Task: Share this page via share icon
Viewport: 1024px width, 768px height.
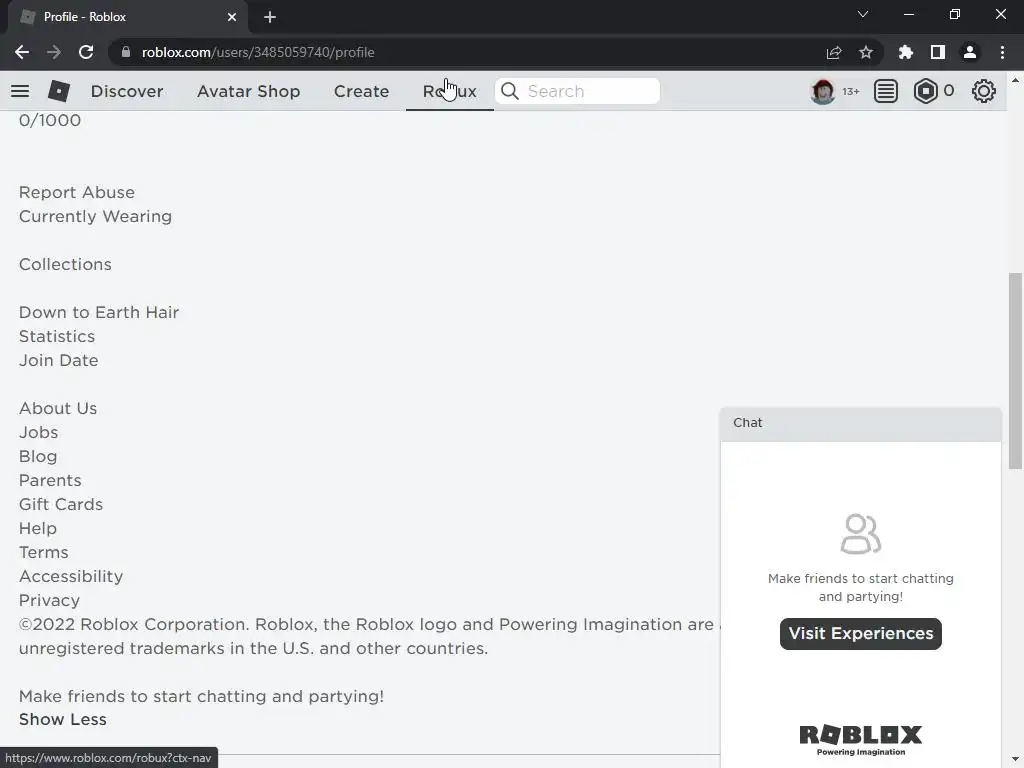Action: [834, 52]
